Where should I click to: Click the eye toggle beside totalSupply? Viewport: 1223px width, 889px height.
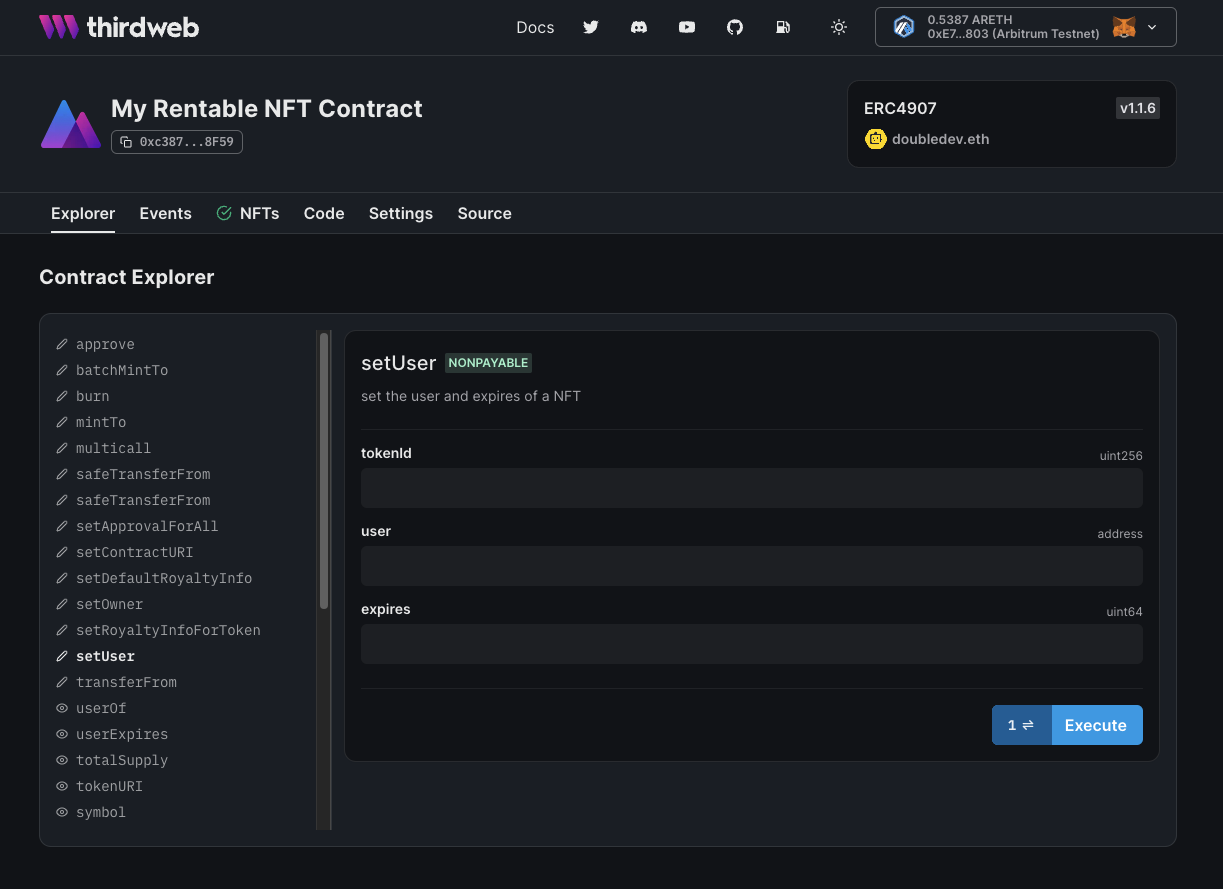pyautogui.click(x=61, y=760)
